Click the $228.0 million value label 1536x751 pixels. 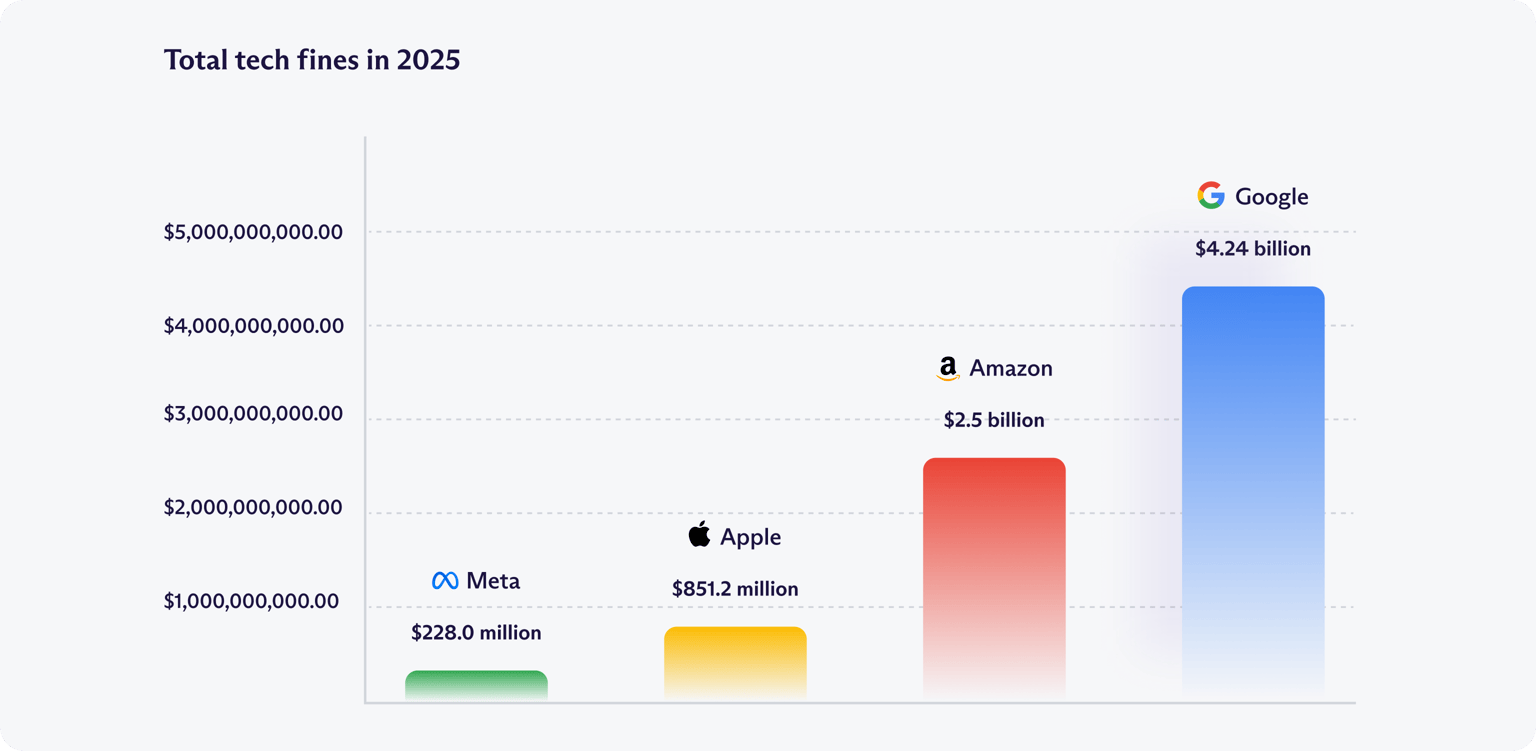[476, 633]
